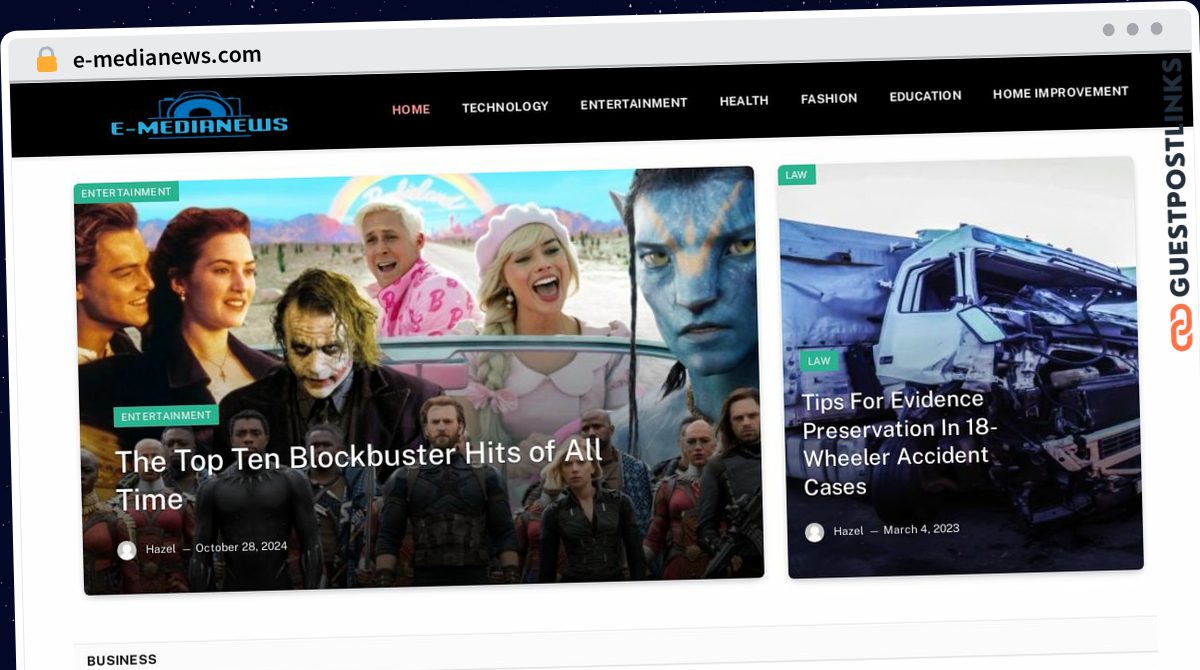1200x670 pixels.
Task: Click the Business section heading
Action: [x=122, y=660]
